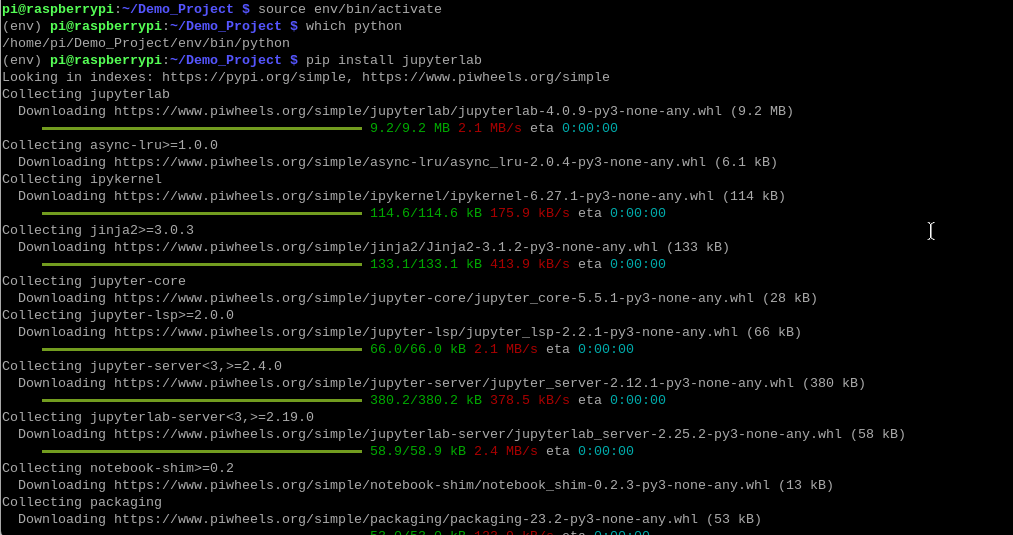
Task: Open the jupyterlab_server-2.25.2 wheel URL
Action: point(478,434)
